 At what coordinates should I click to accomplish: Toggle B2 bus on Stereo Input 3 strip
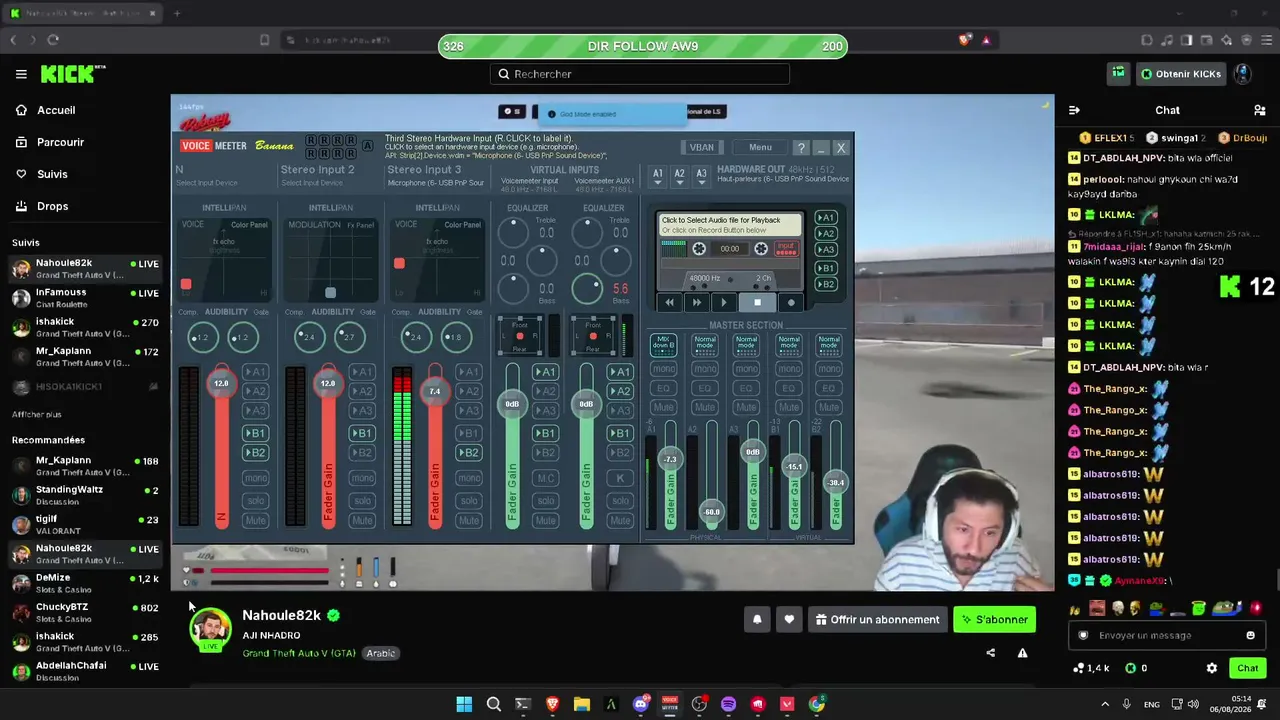click(469, 453)
